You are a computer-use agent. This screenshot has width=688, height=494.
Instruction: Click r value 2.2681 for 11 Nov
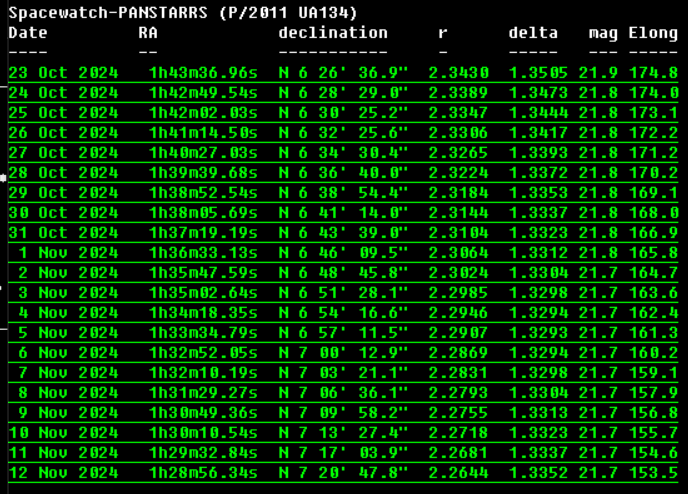point(458,453)
